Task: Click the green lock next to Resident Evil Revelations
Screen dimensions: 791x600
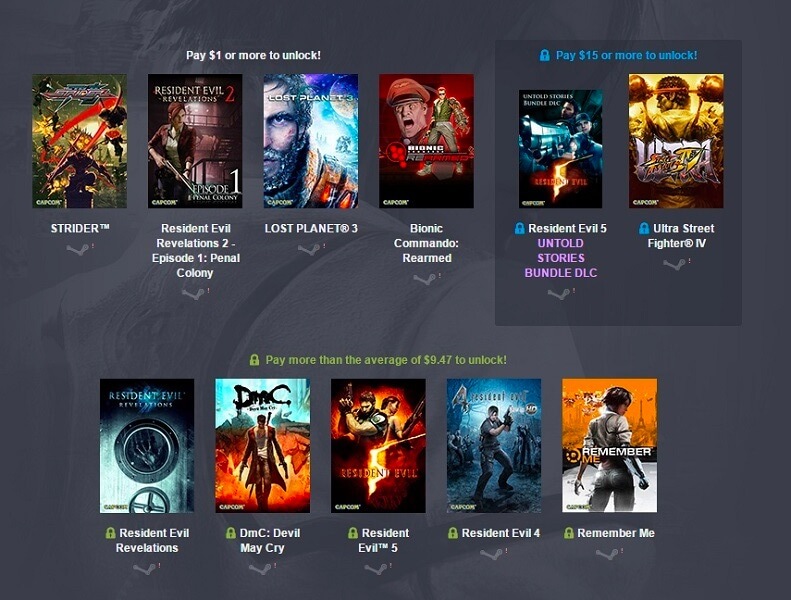Action: [x=110, y=533]
